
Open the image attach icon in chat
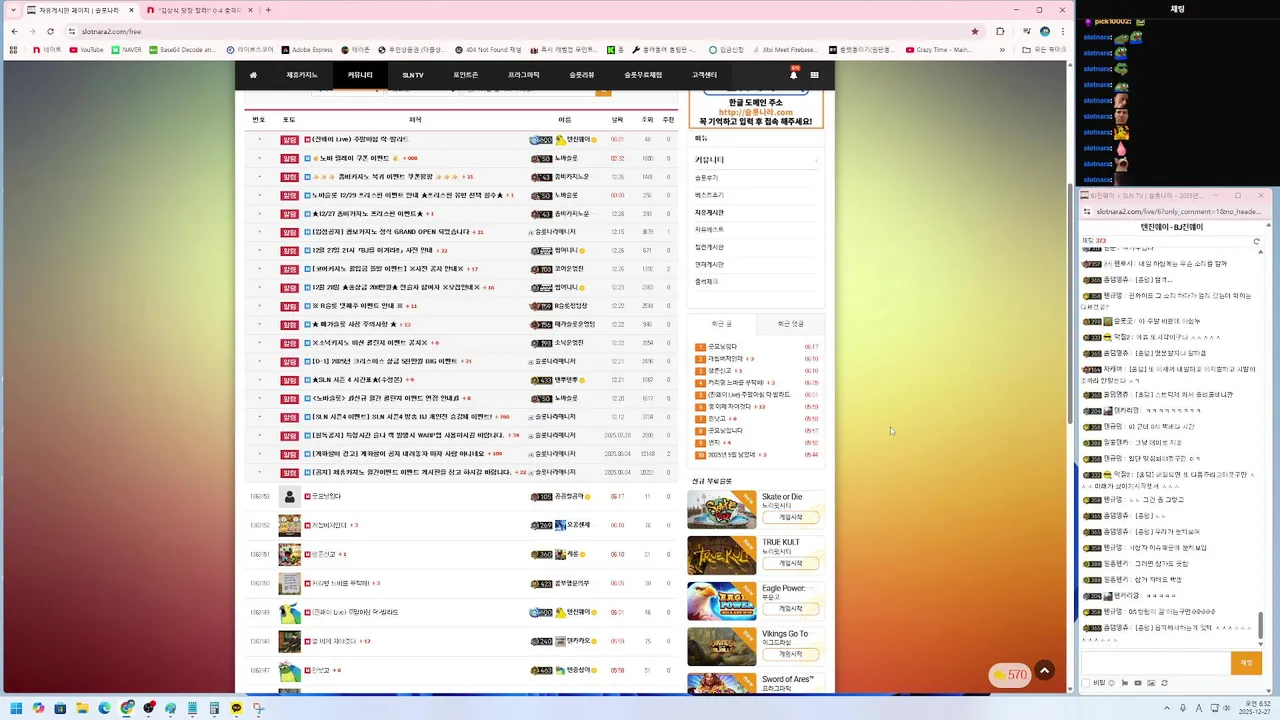point(1151,683)
